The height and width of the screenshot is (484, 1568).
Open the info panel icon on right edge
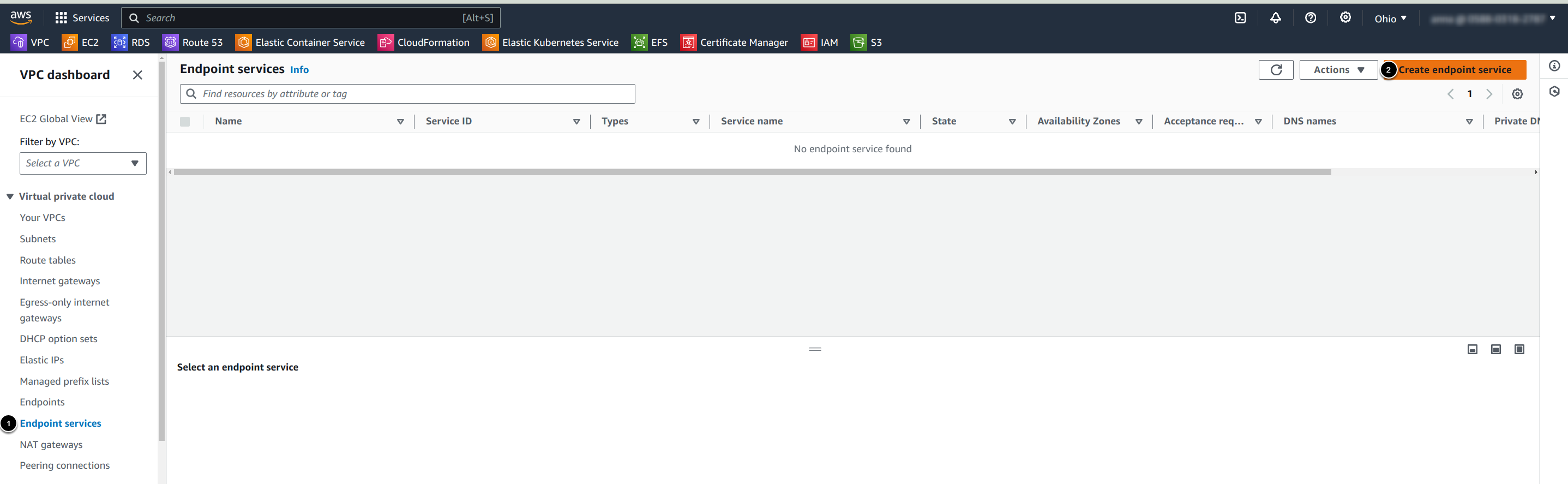(x=1554, y=65)
